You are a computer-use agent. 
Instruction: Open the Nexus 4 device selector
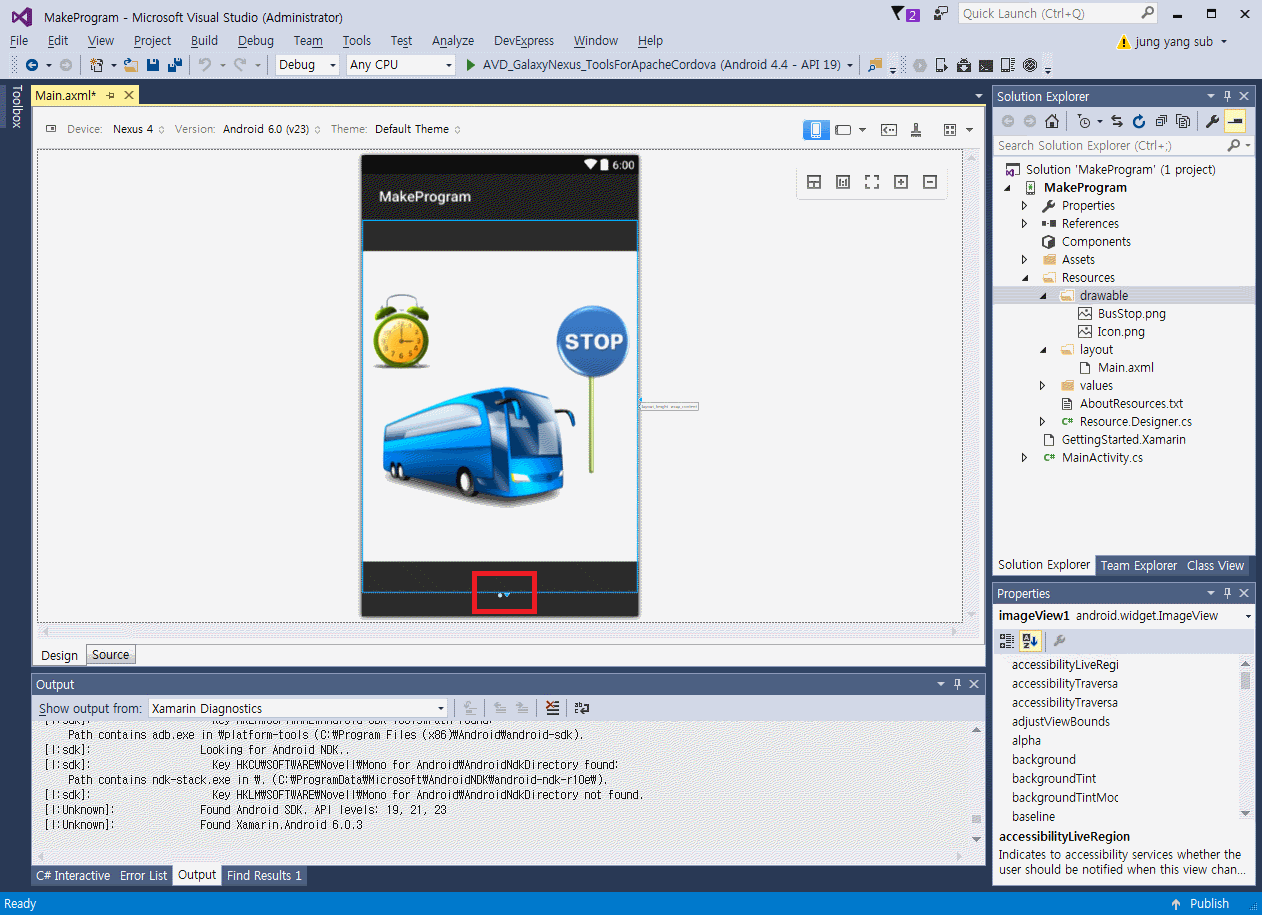tap(139, 129)
